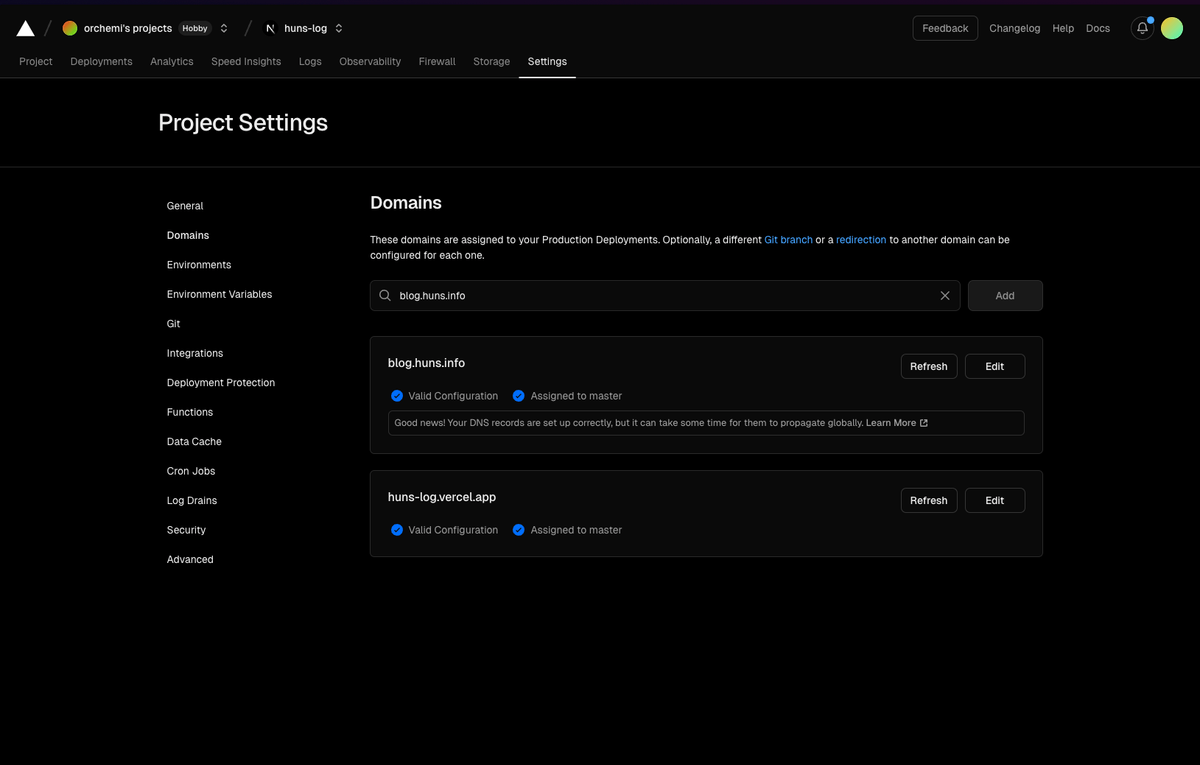Expand the huns-log project switcher
Screen dimensions: 1200x765
[x=339, y=28]
